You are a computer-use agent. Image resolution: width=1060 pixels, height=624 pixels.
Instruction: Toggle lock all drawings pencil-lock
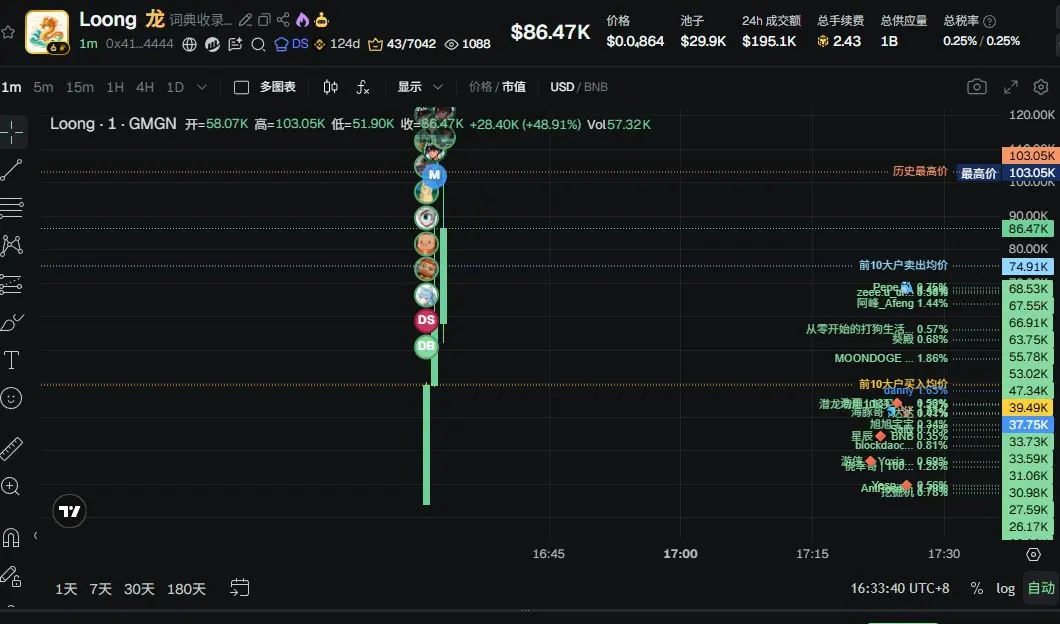pyautogui.click(x=11, y=576)
